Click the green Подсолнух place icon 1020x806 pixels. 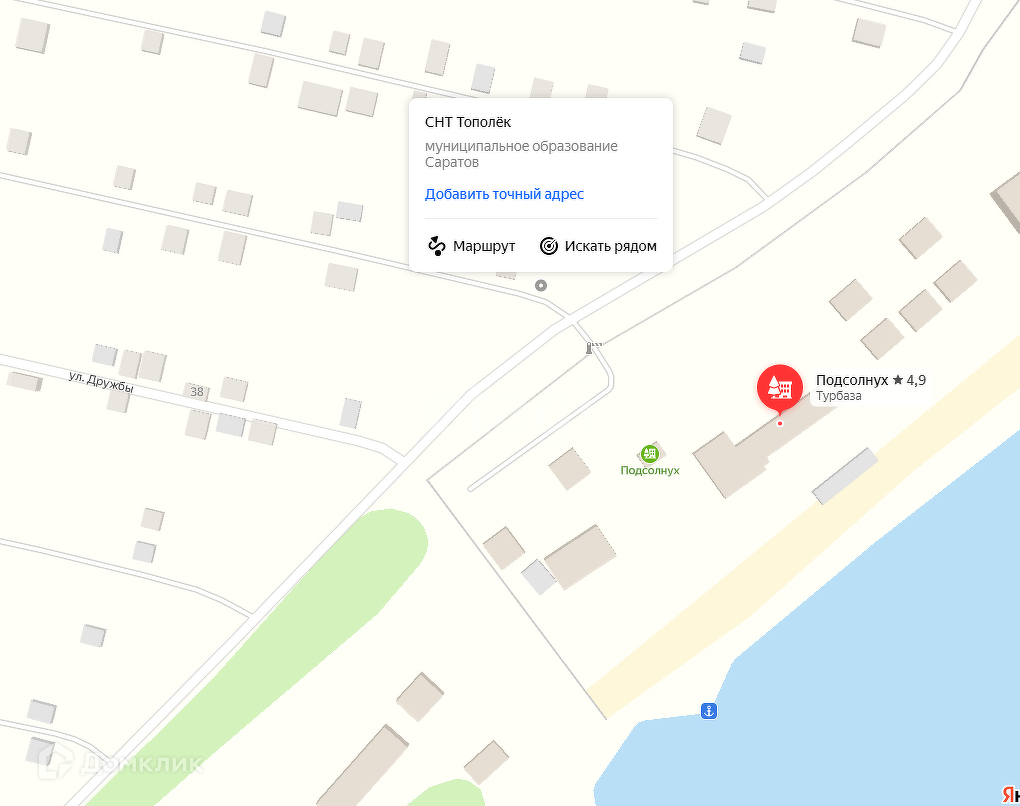[x=649, y=453]
